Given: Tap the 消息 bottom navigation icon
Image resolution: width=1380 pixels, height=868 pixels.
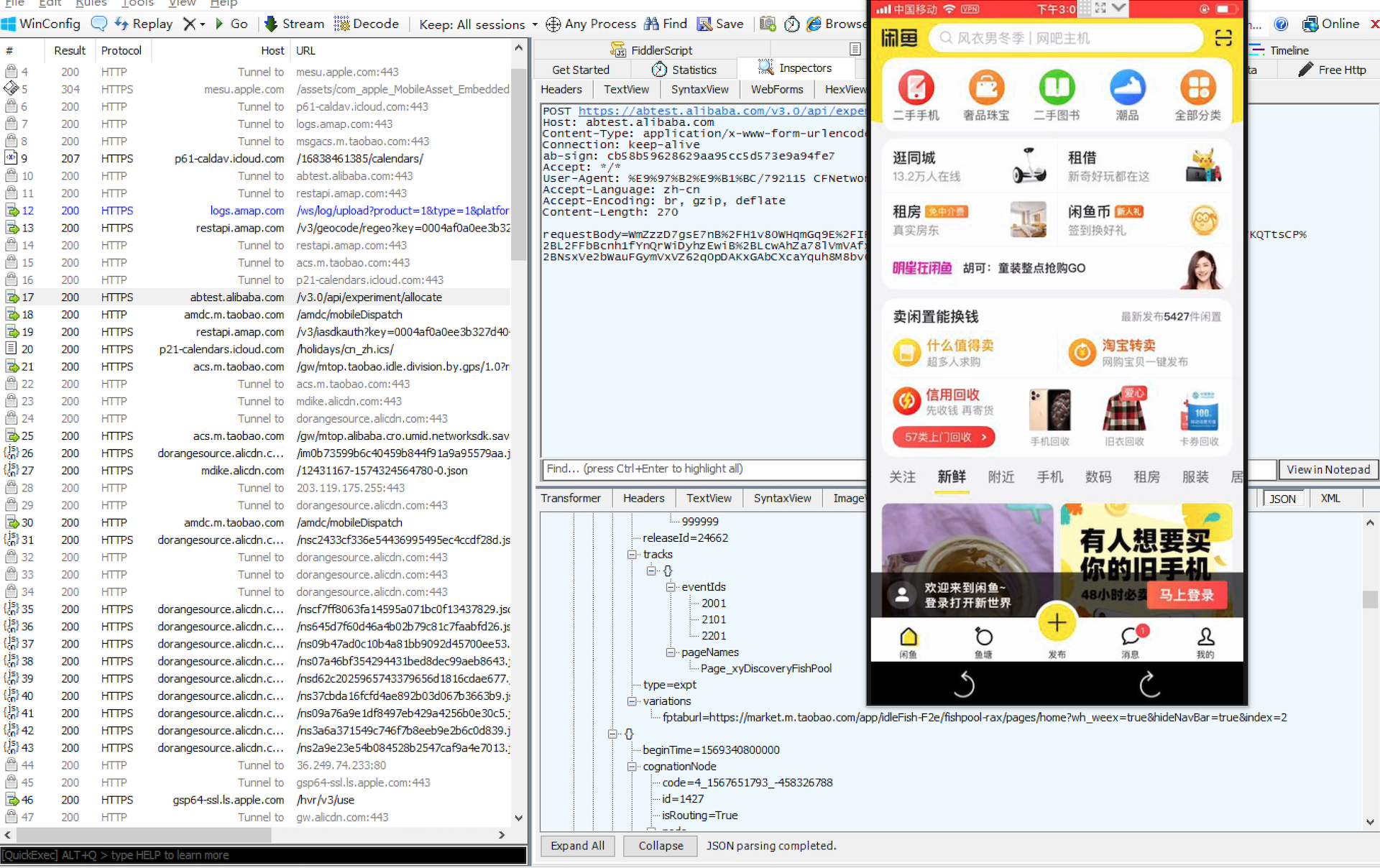Looking at the screenshot, I should coord(1131,636).
